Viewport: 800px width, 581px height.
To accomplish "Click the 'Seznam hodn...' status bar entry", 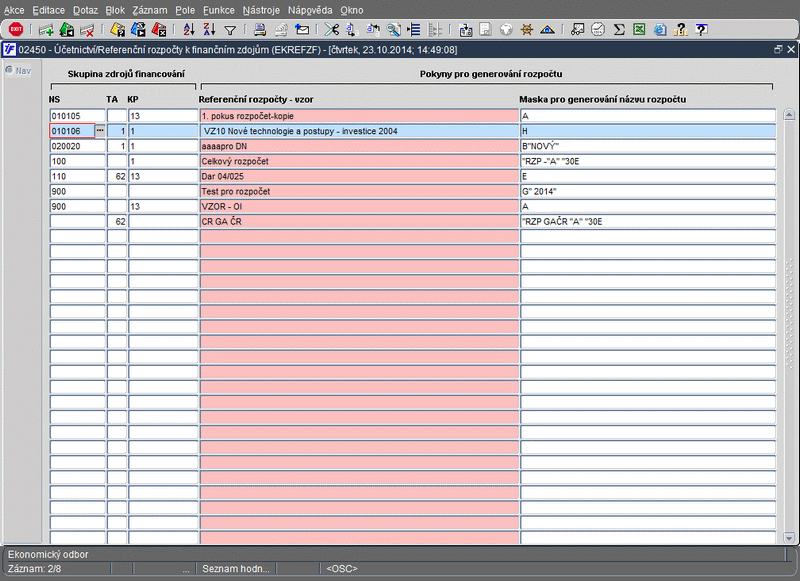I will 236,568.
